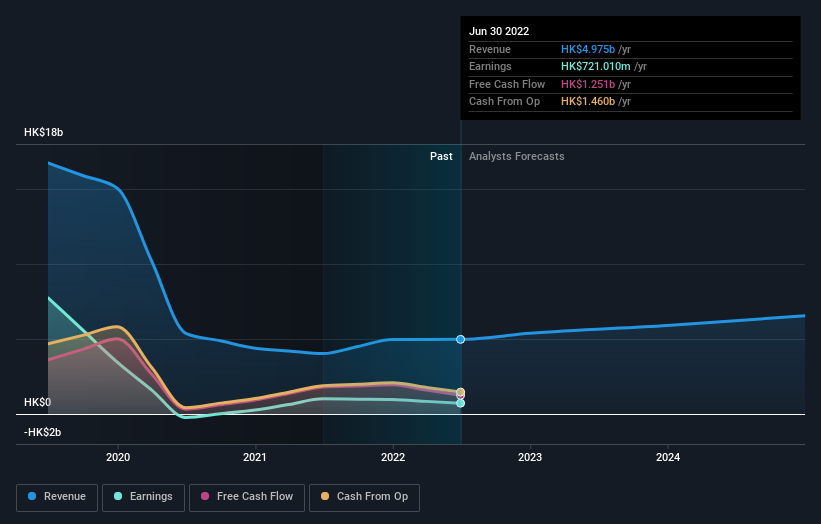Click the HK$1.251b free cash flow value
821x524 pixels.
pyautogui.click(x=588, y=84)
